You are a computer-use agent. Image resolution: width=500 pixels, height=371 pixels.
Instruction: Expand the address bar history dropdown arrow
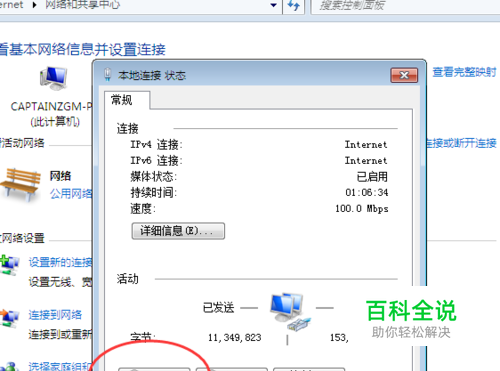[274, 5]
